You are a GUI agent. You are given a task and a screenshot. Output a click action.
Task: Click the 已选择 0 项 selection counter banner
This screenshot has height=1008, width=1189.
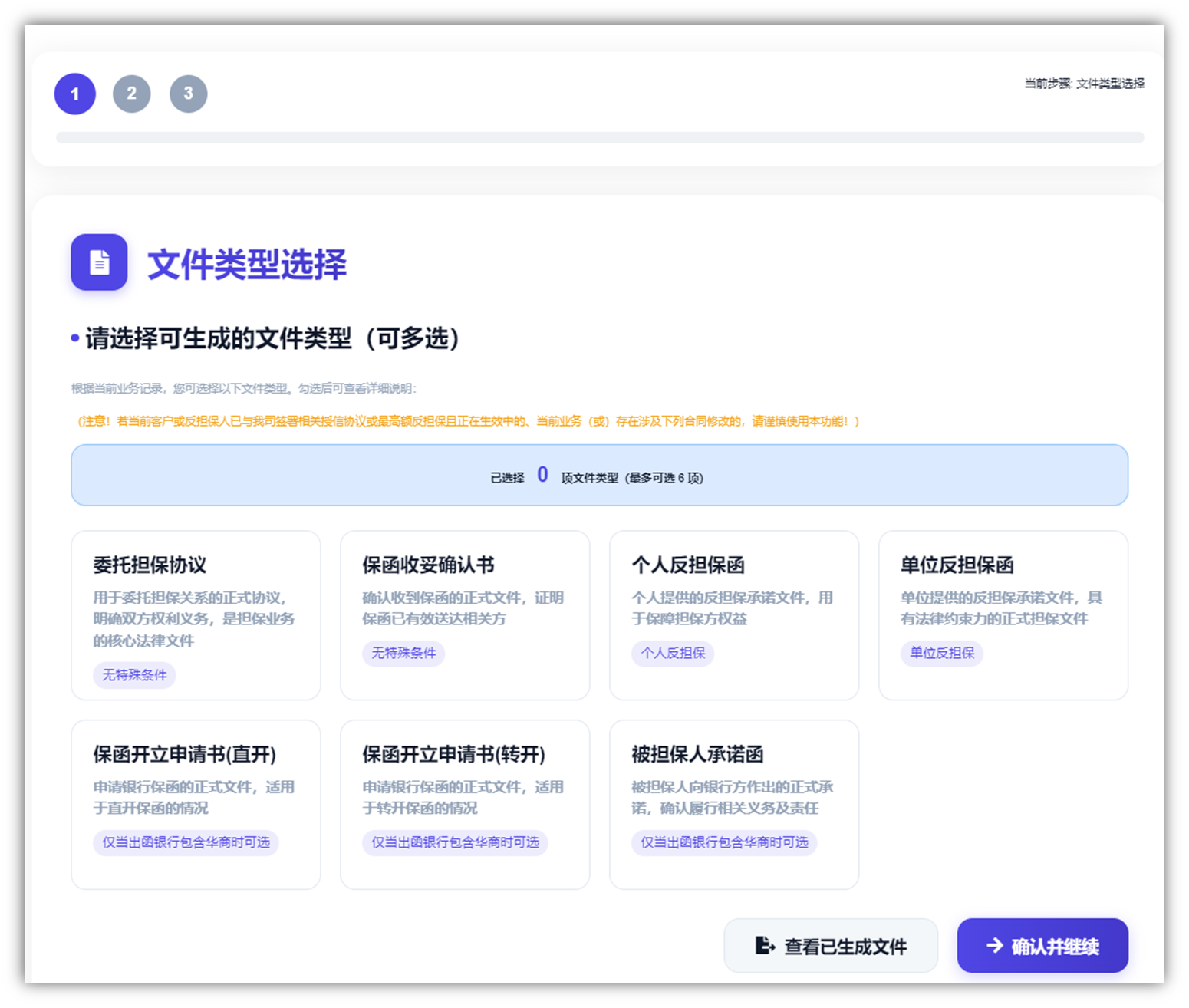[x=599, y=476]
